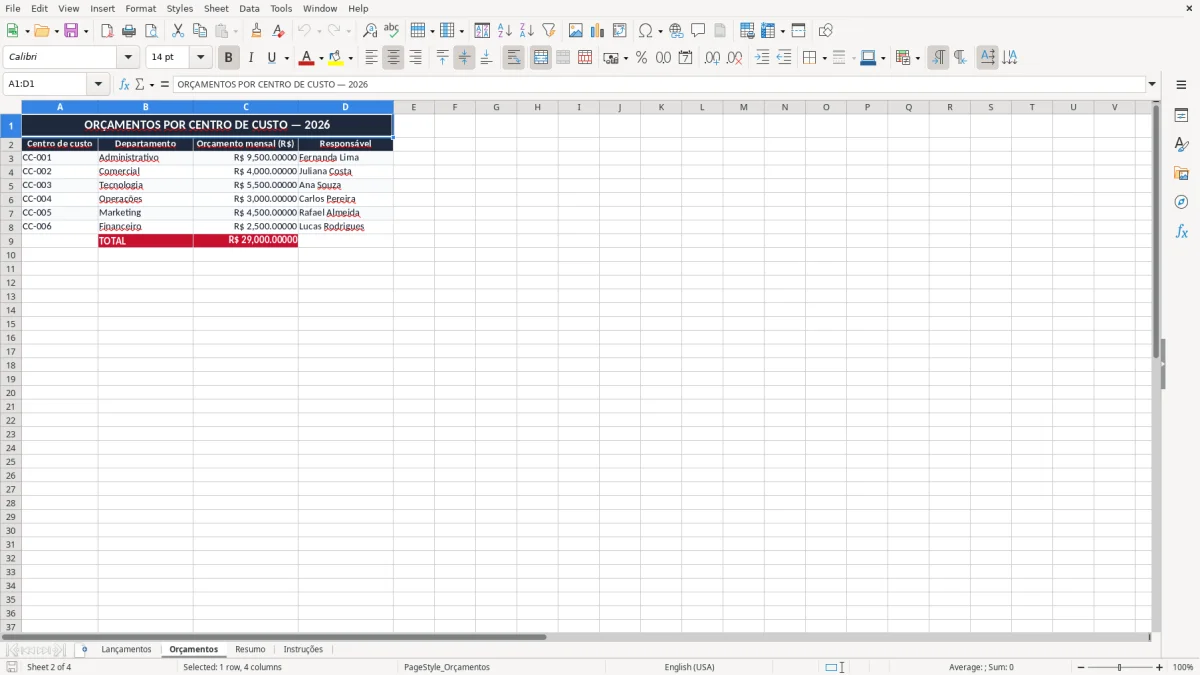Toggle wrap text
The height and width of the screenshot is (675, 1200).
tap(514, 58)
